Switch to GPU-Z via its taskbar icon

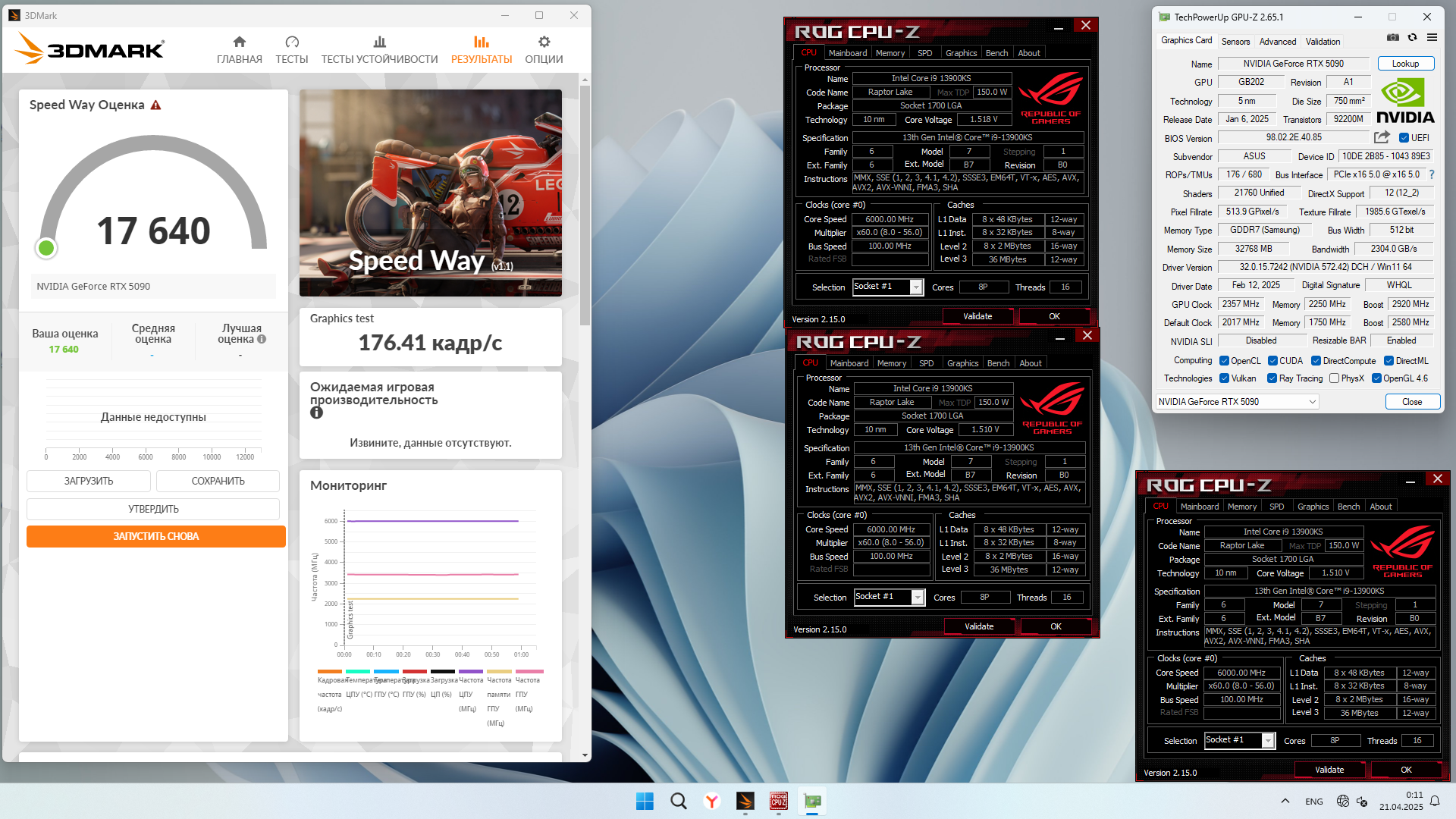pos(812,801)
